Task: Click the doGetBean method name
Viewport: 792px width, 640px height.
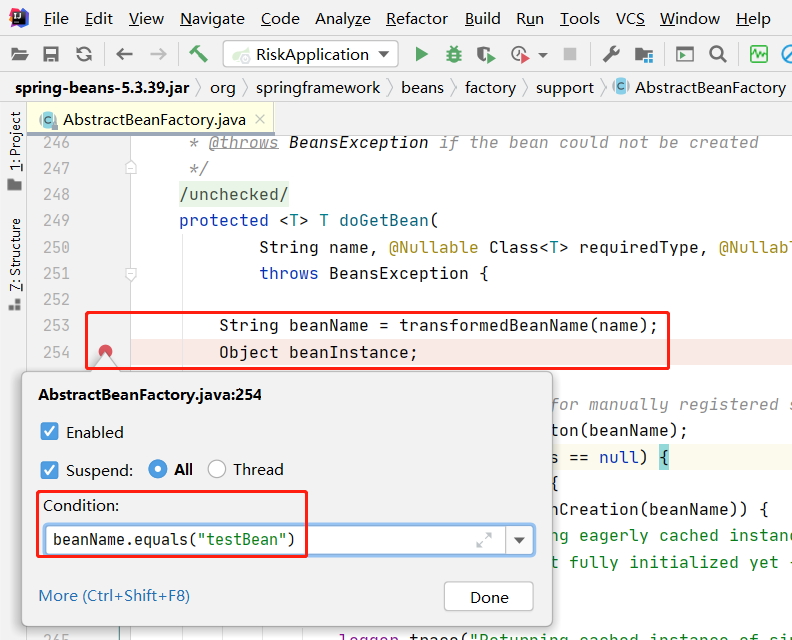Action: point(384,221)
